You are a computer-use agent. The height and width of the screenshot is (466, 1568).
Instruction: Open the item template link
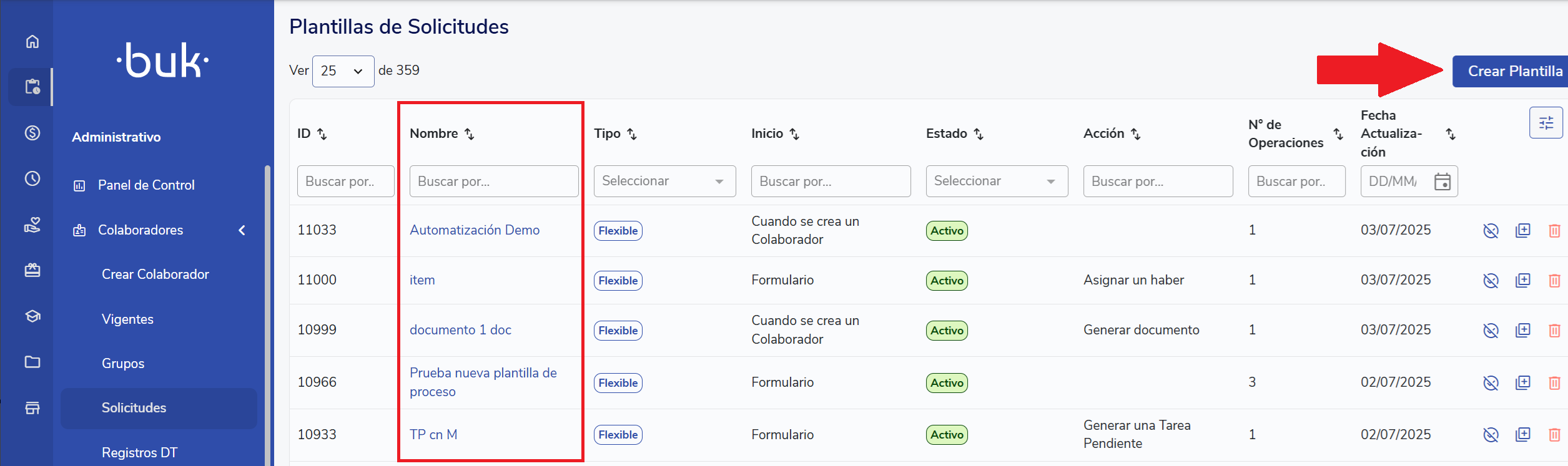[x=422, y=280]
